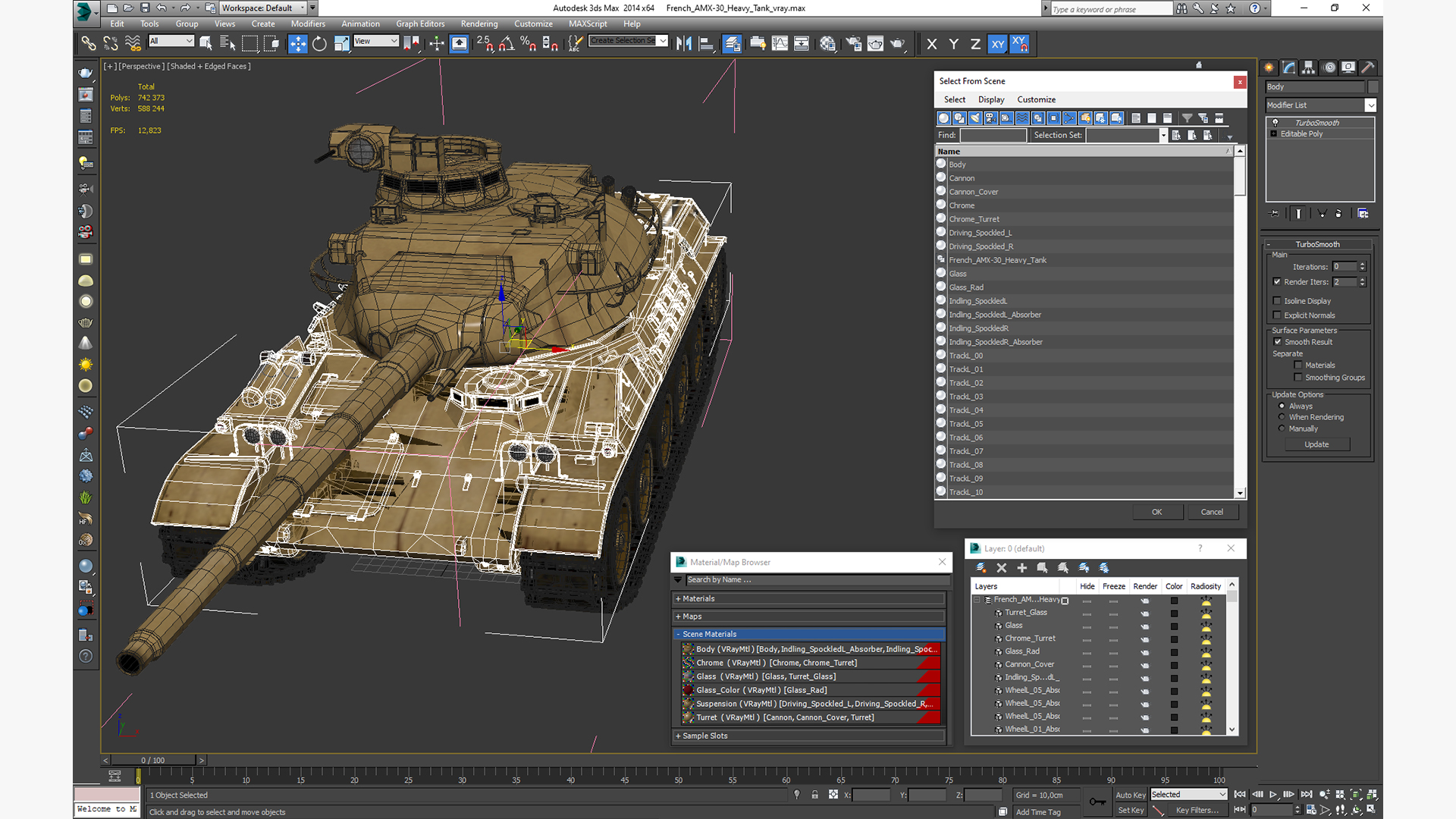This screenshot has height=819, width=1456.
Task: Open the Modifiers menu
Action: click(x=308, y=24)
